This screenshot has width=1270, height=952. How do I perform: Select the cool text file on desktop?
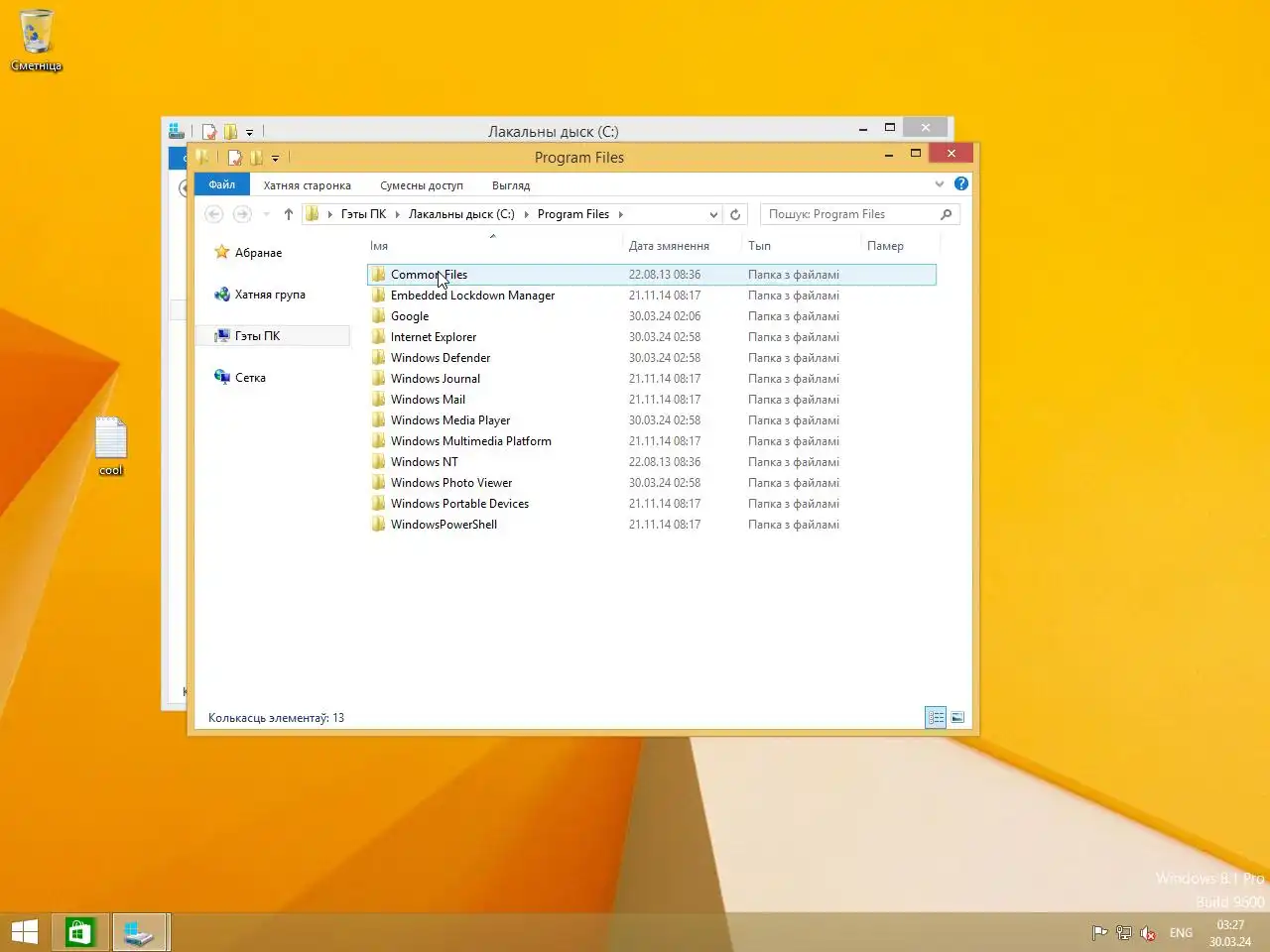click(111, 446)
